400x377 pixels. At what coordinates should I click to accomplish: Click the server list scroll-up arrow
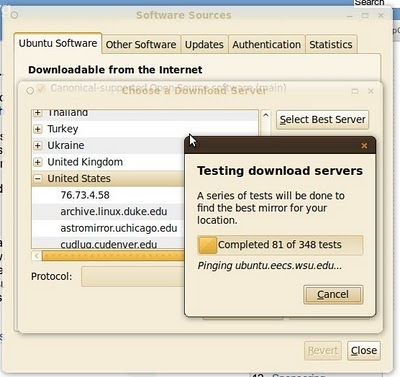265,115
